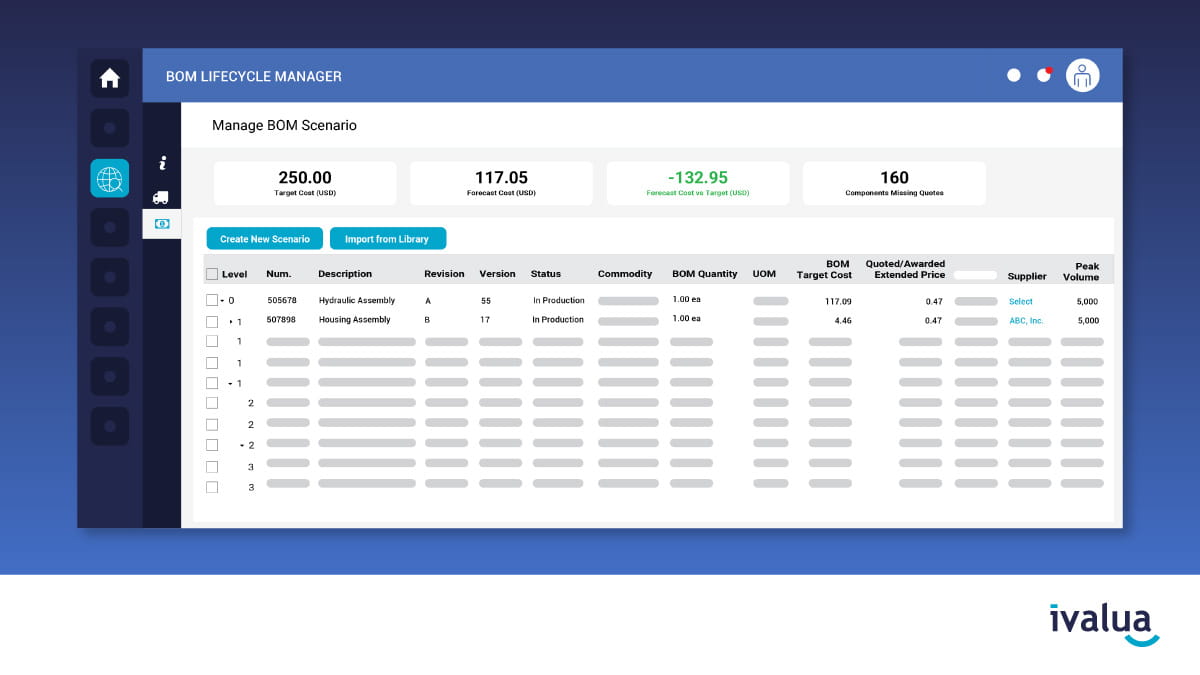Click the notification icon with red badge

tap(1044, 74)
